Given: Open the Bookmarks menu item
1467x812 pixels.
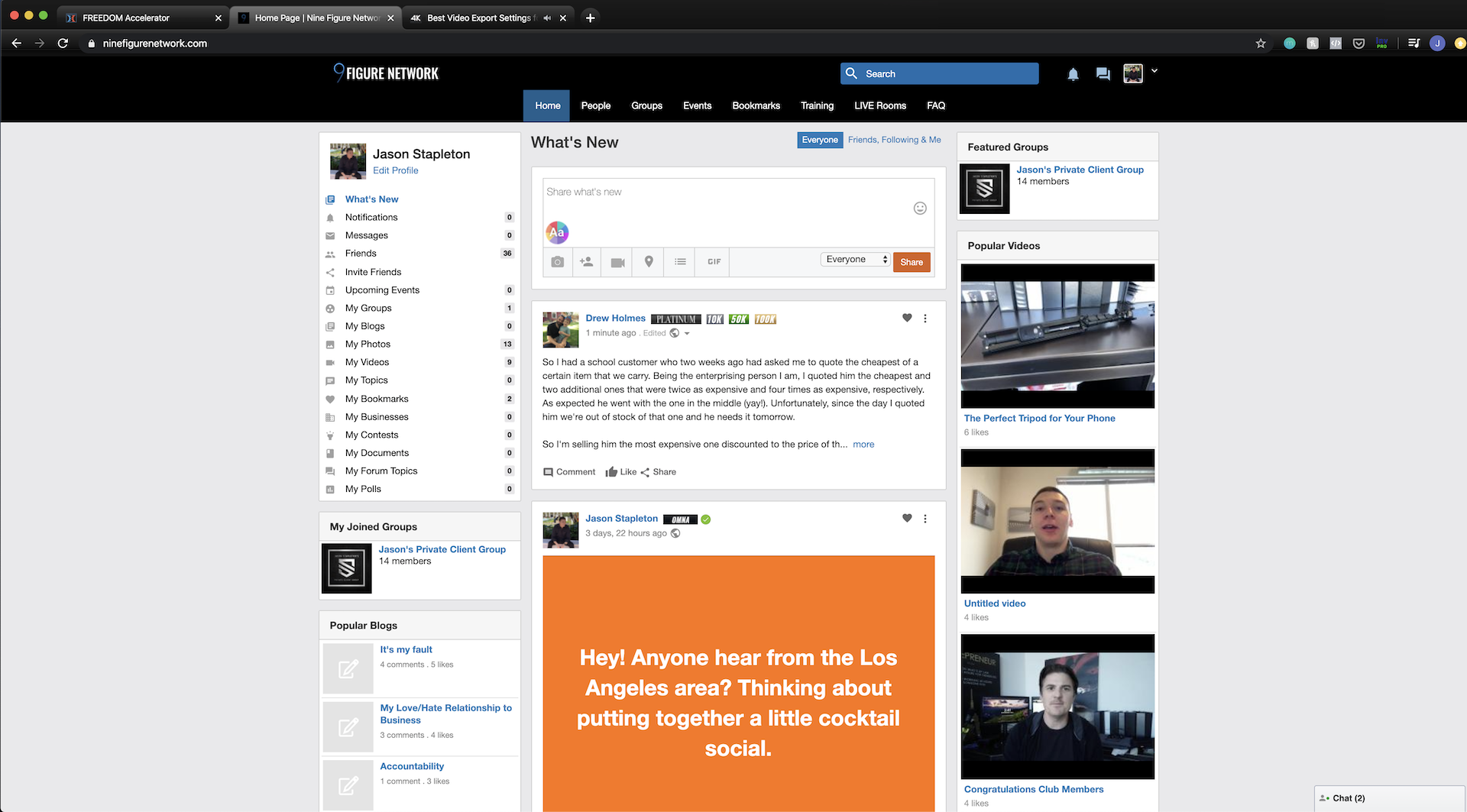Looking at the screenshot, I should [756, 105].
